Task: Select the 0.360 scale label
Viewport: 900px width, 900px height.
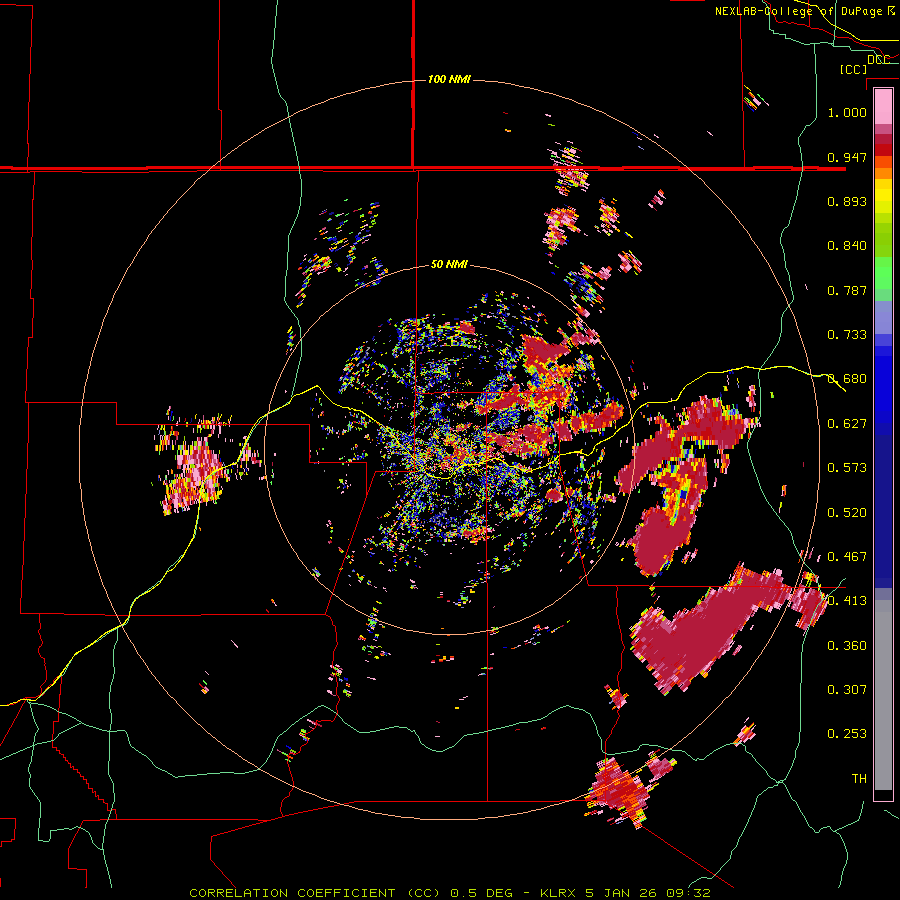Action: point(847,646)
